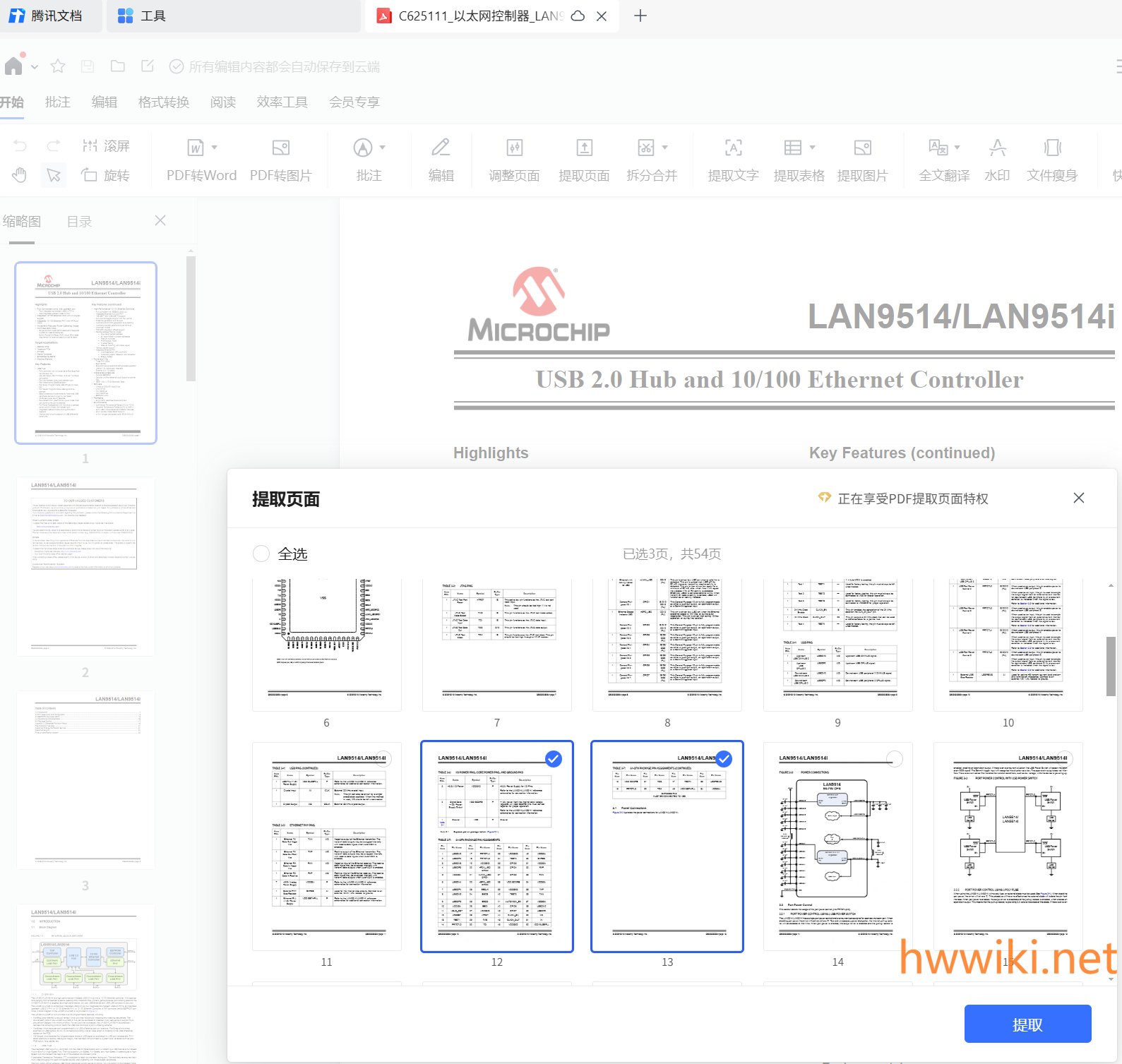Click the dialog page list scrollbar
The image size is (1122, 1064).
click(x=1111, y=666)
